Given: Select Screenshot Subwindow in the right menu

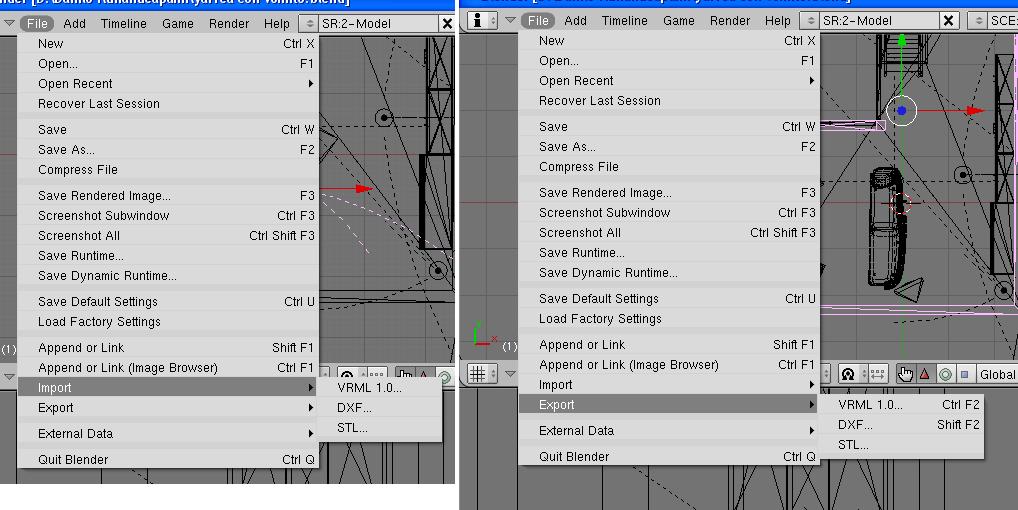Looking at the screenshot, I should point(669,213).
